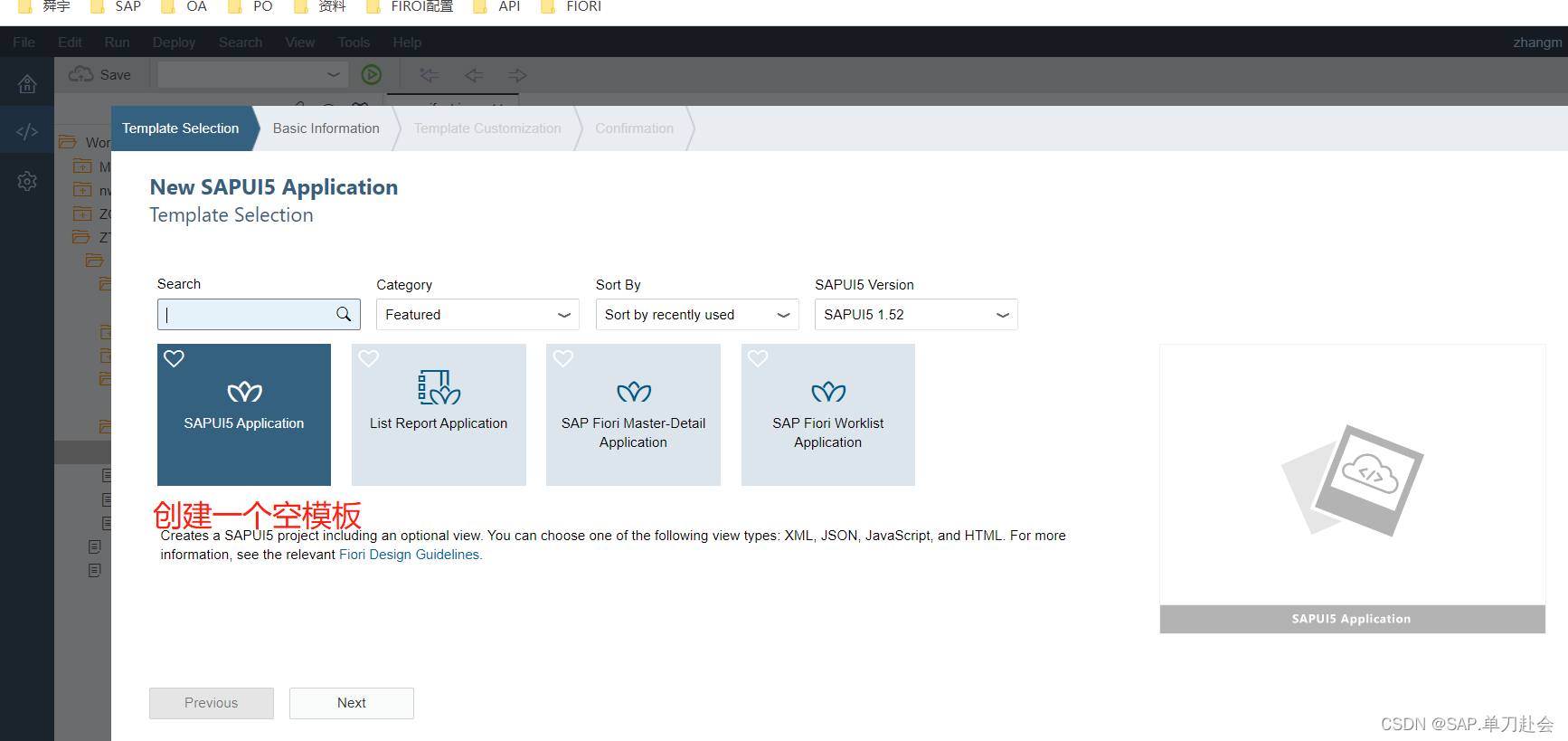Click the Previous button
This screenshot has height=741, width=1568.
click(x=212, y=703)
